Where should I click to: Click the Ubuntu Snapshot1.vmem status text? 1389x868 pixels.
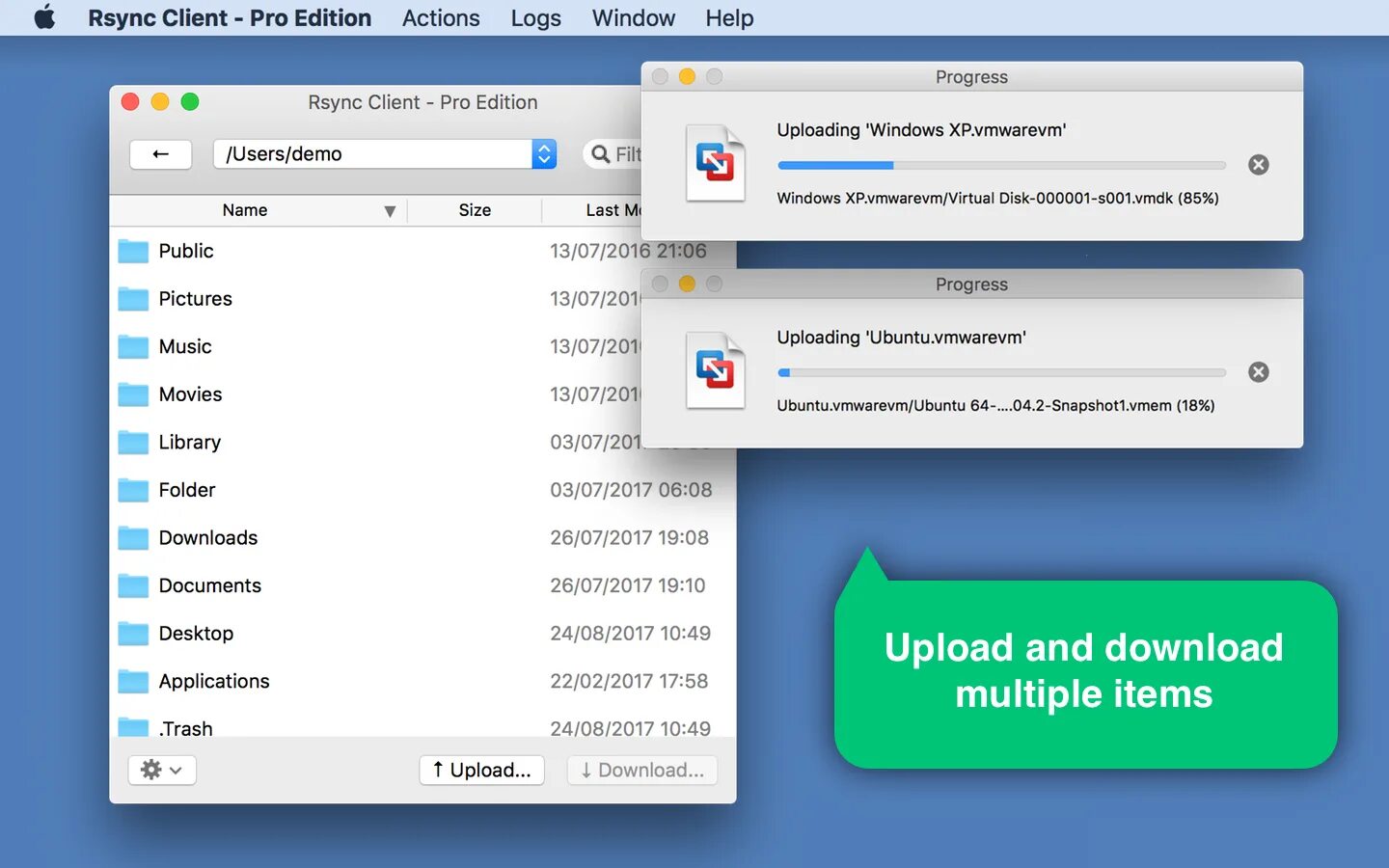(x=995, y=405)
